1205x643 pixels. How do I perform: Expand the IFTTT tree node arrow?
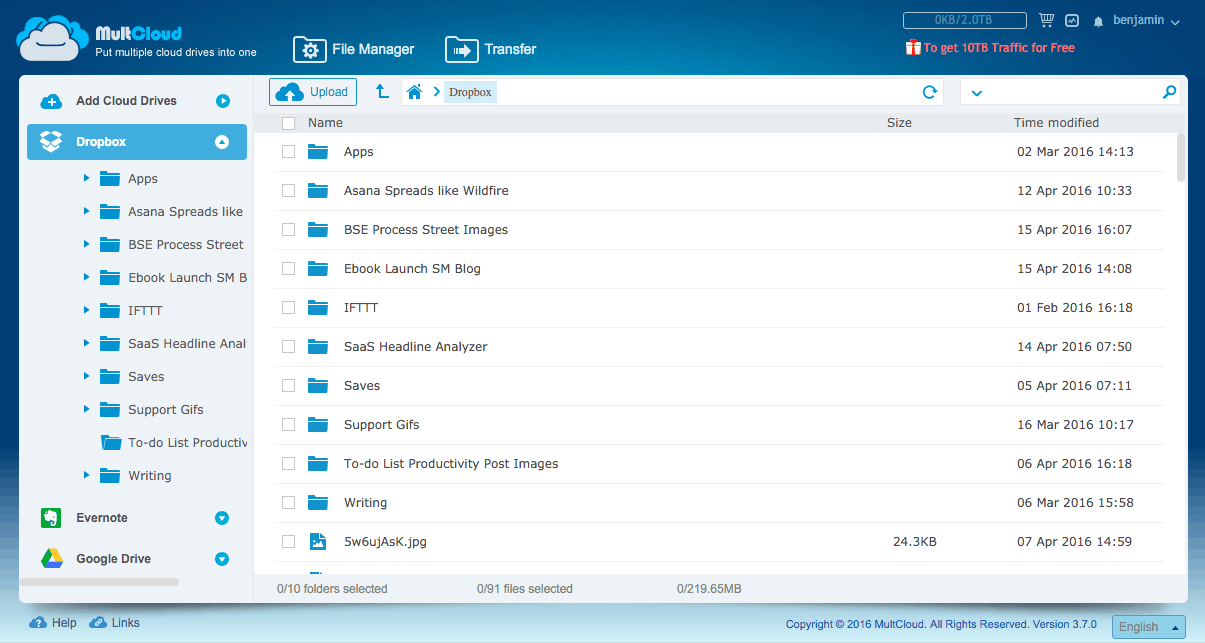click(x=87, y=310)
